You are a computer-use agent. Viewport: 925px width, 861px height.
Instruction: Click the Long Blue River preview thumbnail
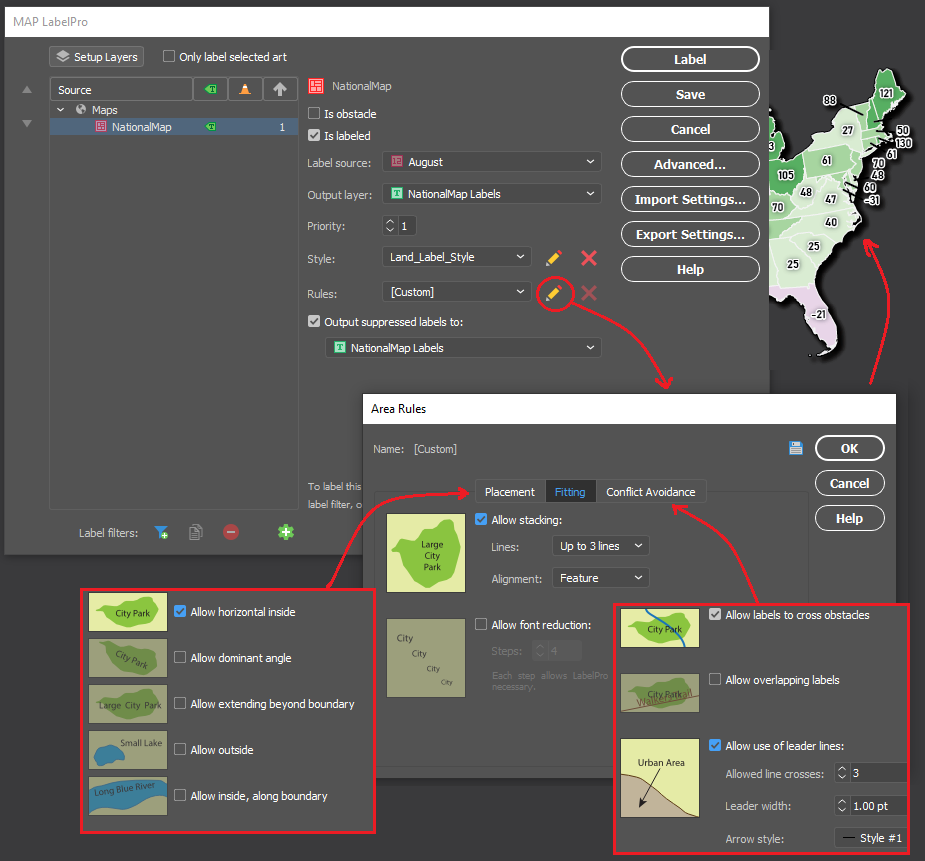click(128, 796)
